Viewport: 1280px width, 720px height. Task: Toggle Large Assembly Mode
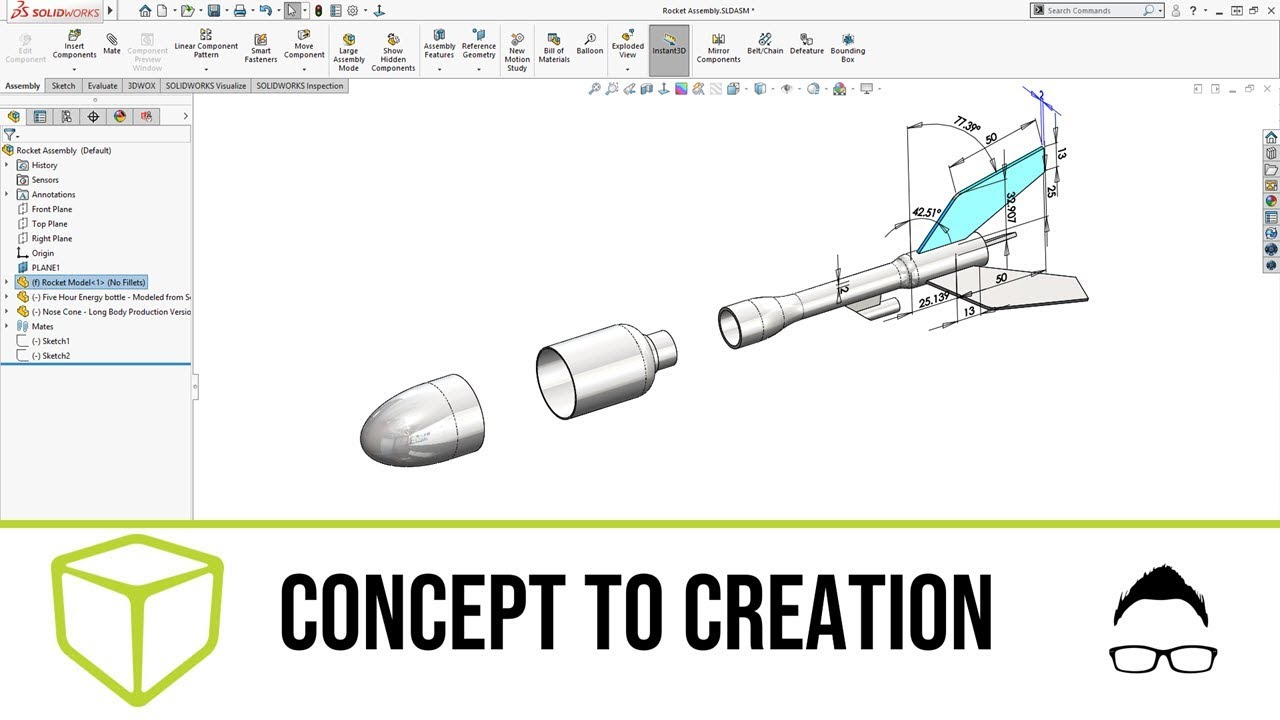349,52
